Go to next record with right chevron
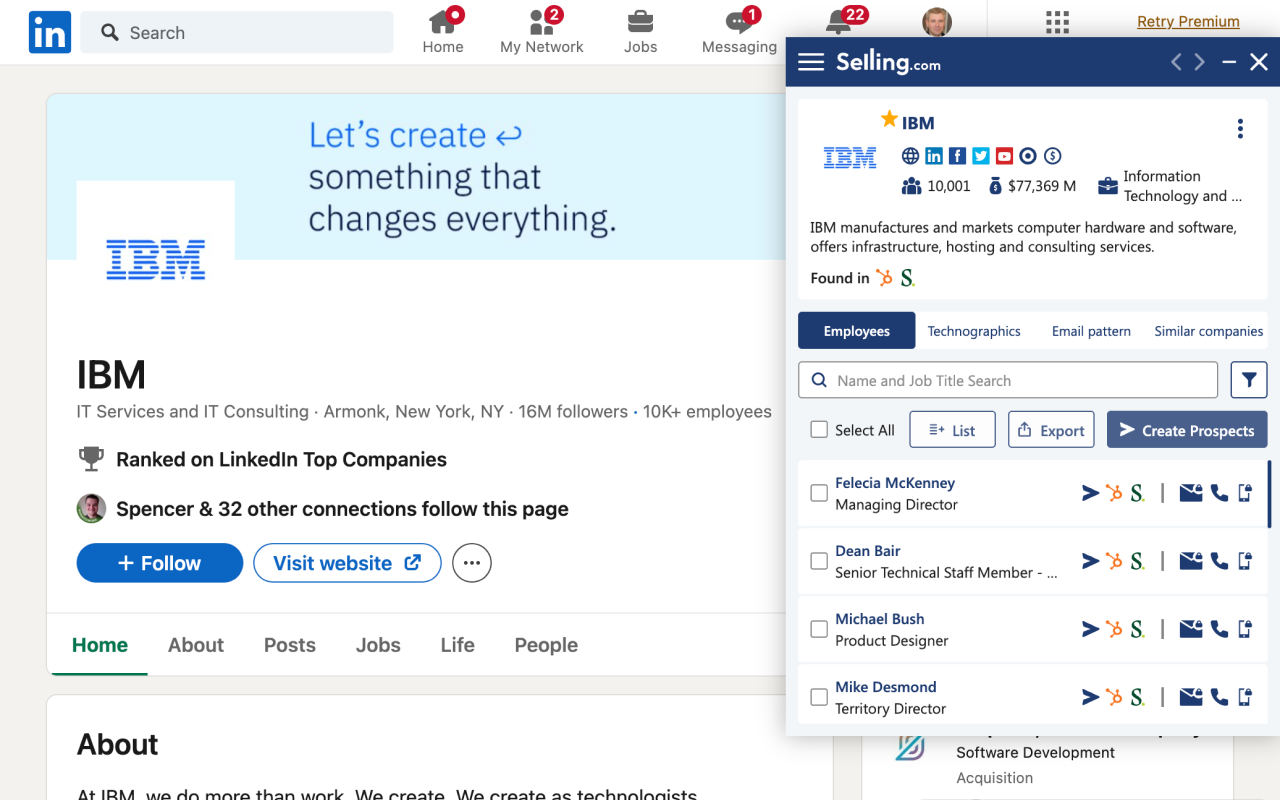The width and height of the screenshot is (1280, 800). [1199, 62]
